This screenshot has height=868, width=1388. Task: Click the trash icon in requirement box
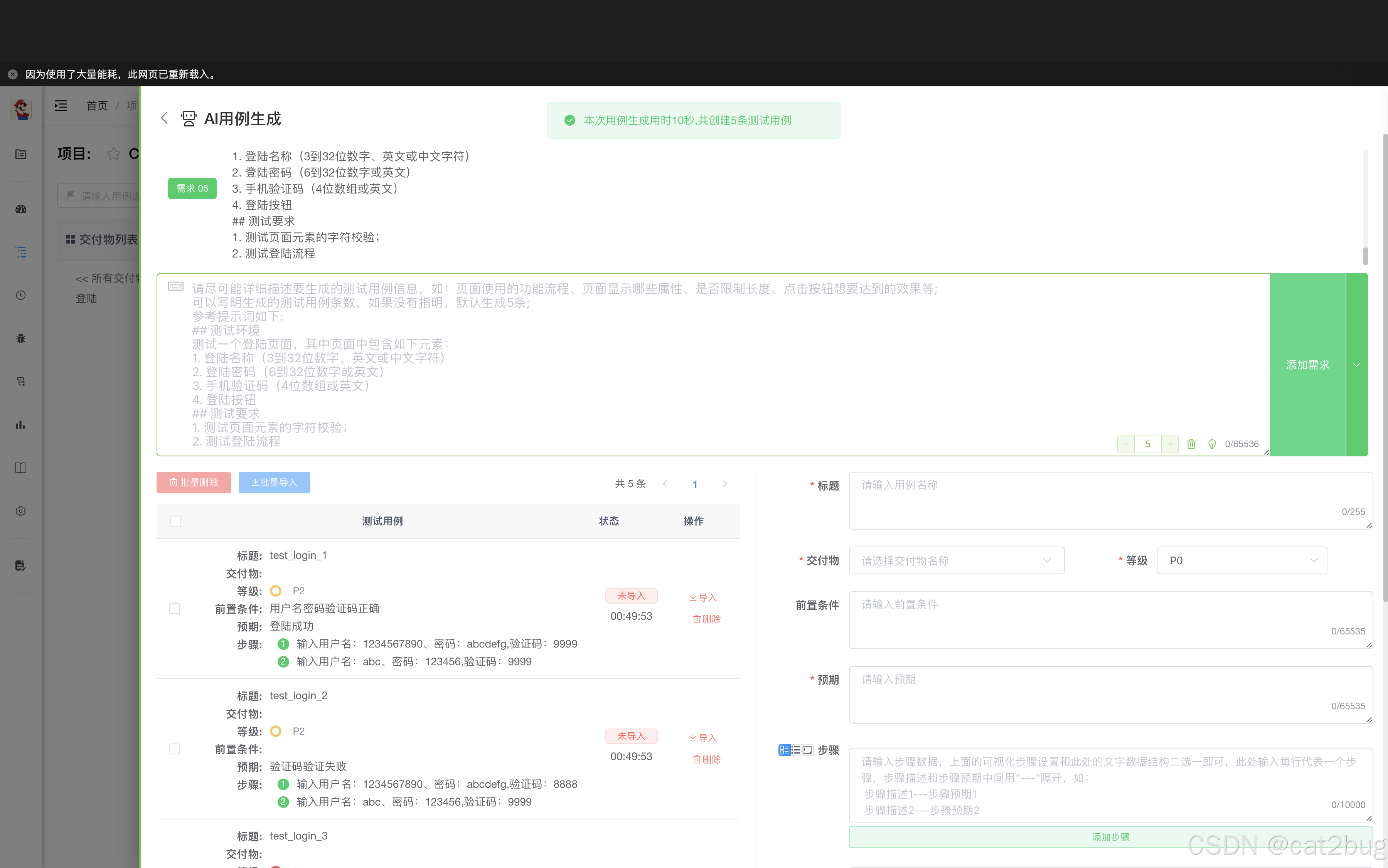(x=1191, y=444)
